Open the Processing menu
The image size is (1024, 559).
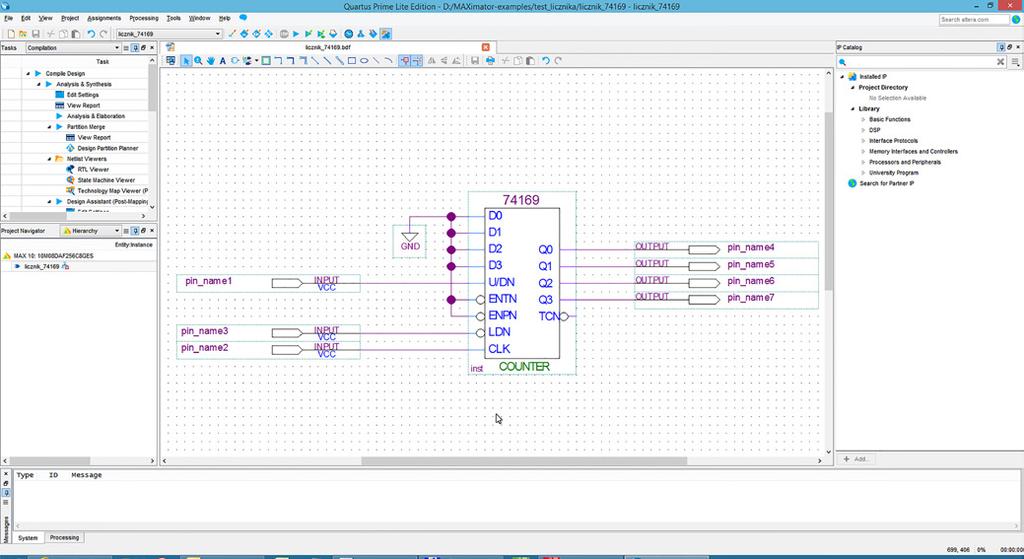tap(144, 18)
